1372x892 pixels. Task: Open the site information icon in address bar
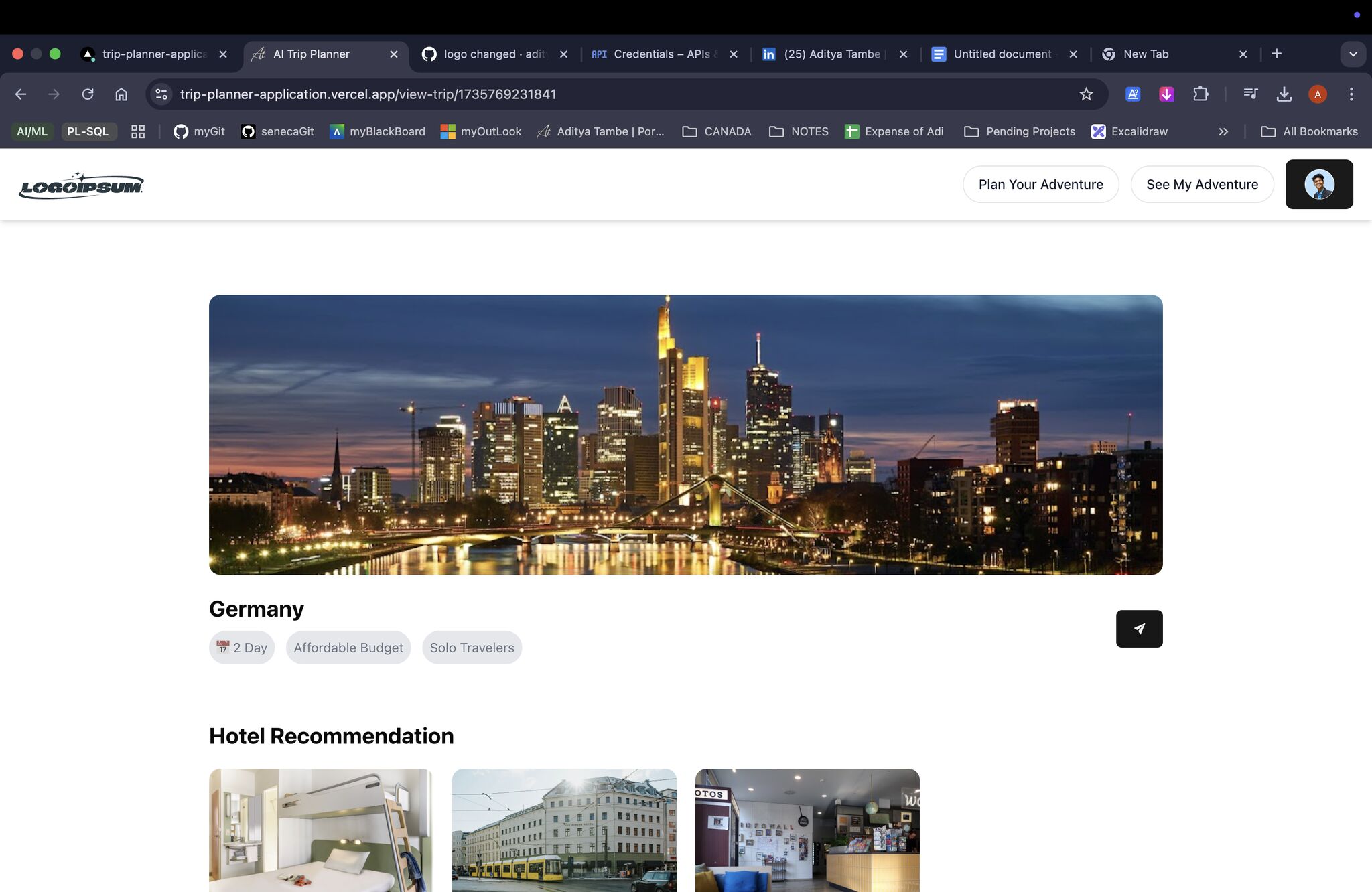[161, 94]
